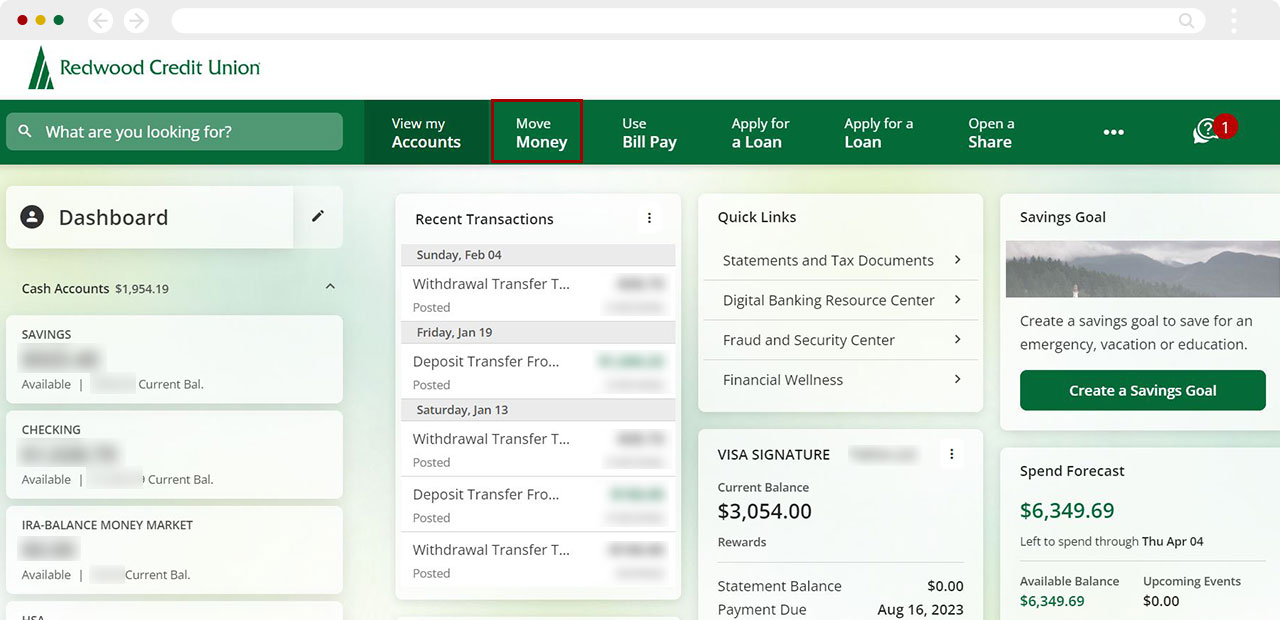The width and height of the screenshot is (1280, 620).
Task: Click the Dashboard profile avatar icon
Action: pyautogui.click(x=32, y=216)
